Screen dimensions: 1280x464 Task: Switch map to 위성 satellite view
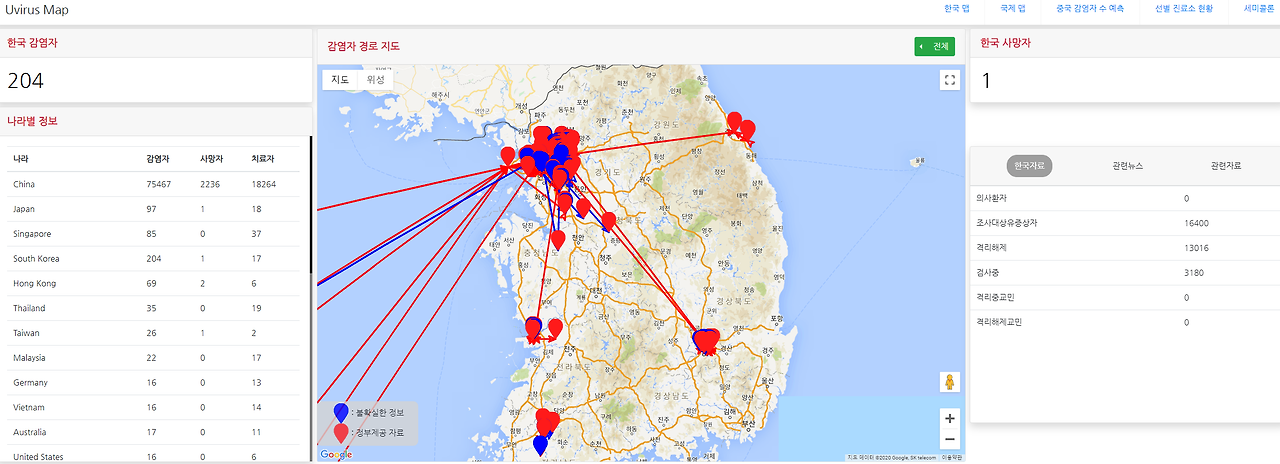coord(376,79)
